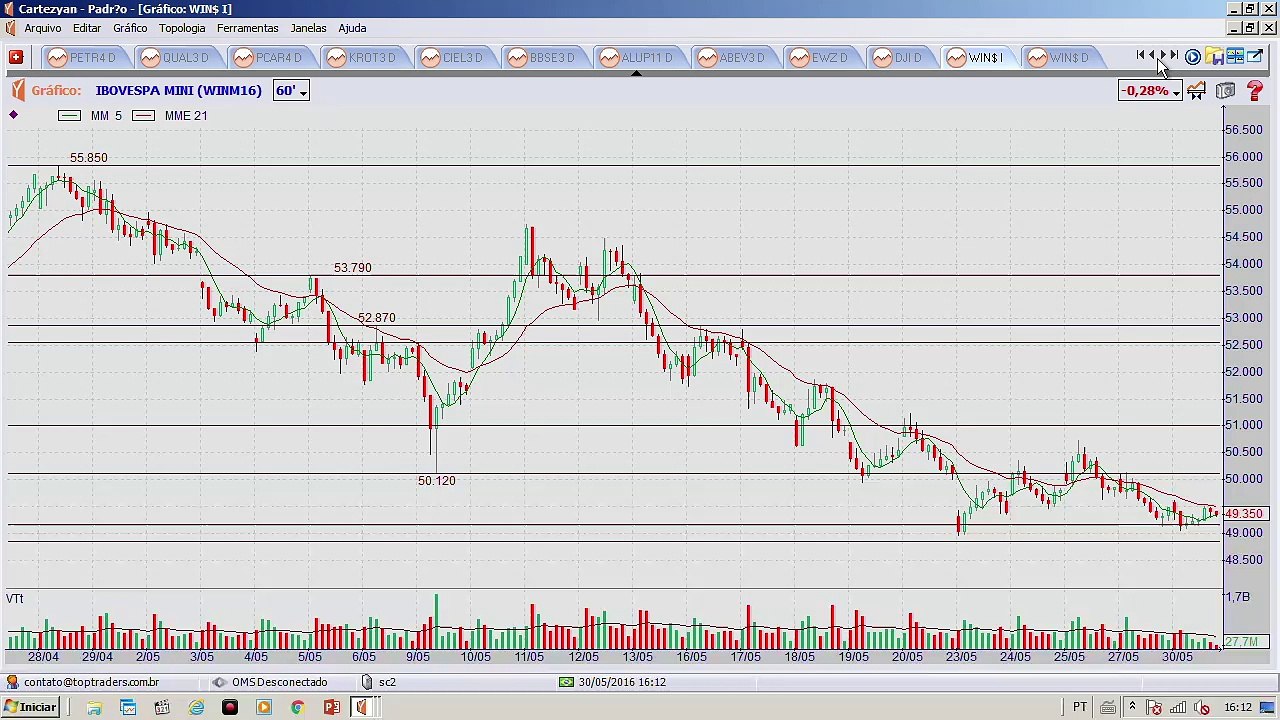Click the purple diamond marker near the legend
Viewport: 1280px width, 720px height.
13,115
